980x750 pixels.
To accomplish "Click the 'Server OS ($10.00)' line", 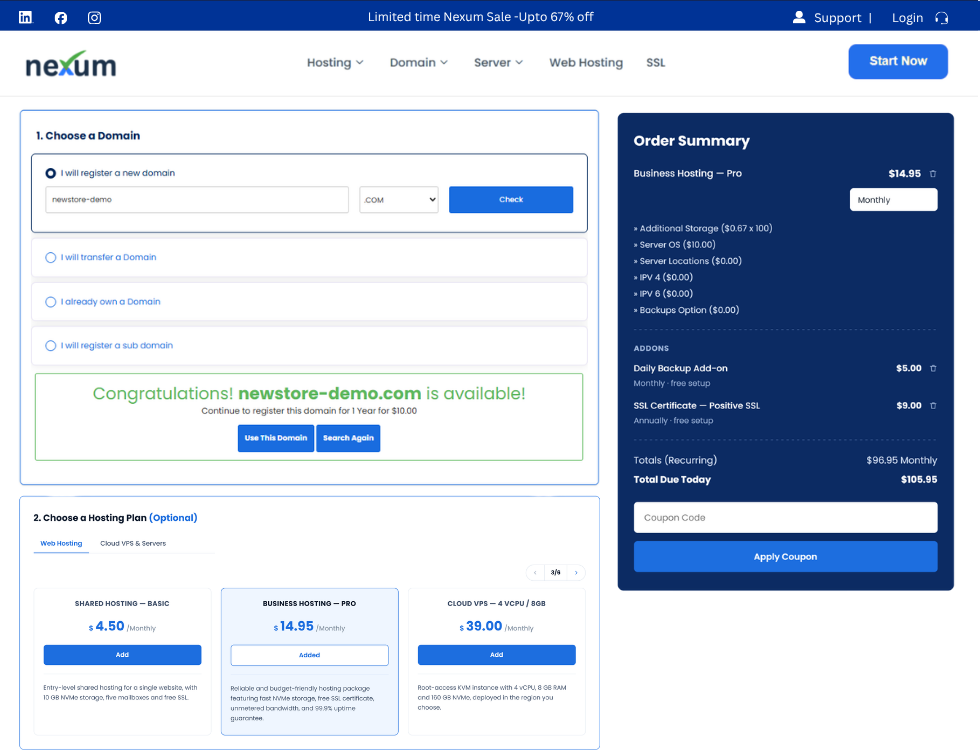I will point(674,244).
